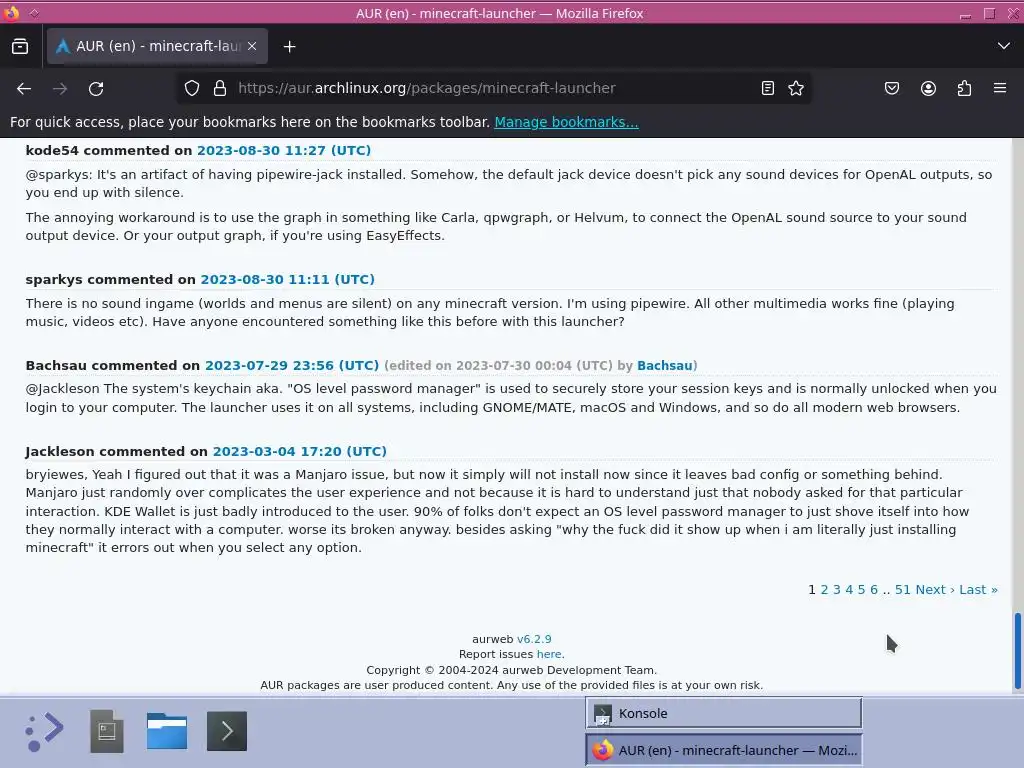
Task: Click the forward navigation arrow
Action: click(60, 88)
